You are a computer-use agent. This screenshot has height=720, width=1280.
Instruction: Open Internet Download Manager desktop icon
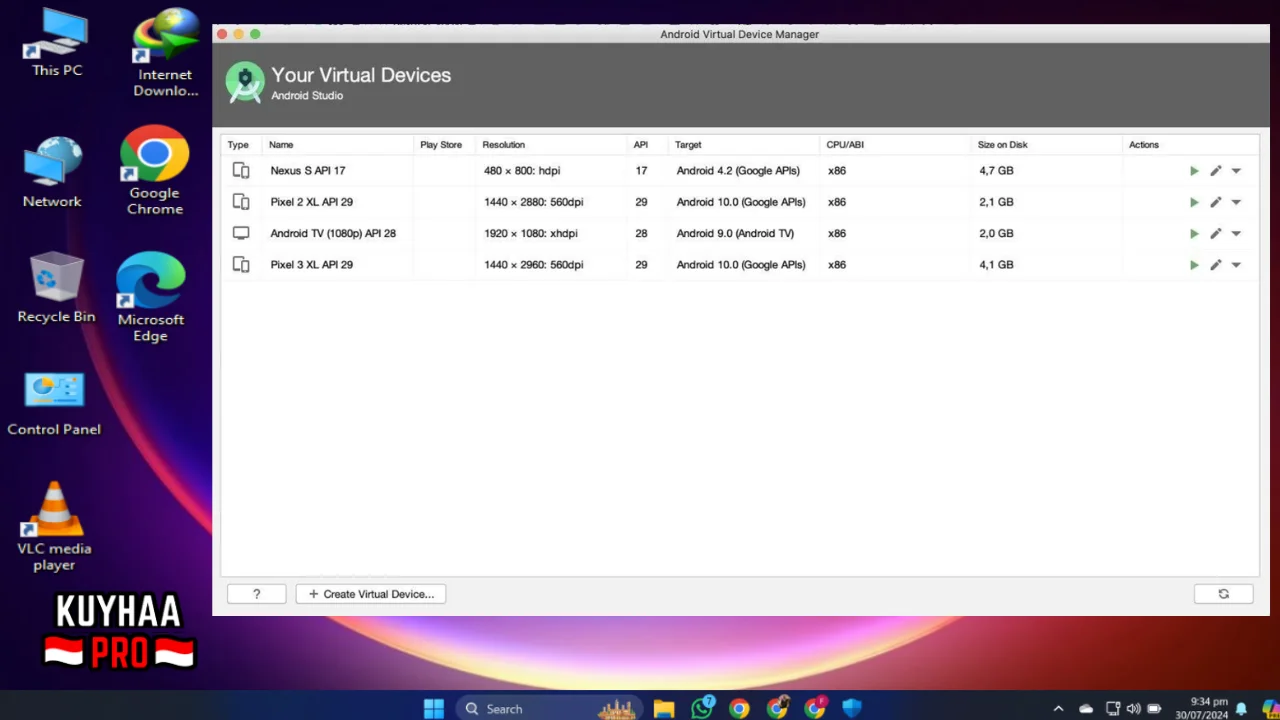pyautogui.click(x=165, y=52)
